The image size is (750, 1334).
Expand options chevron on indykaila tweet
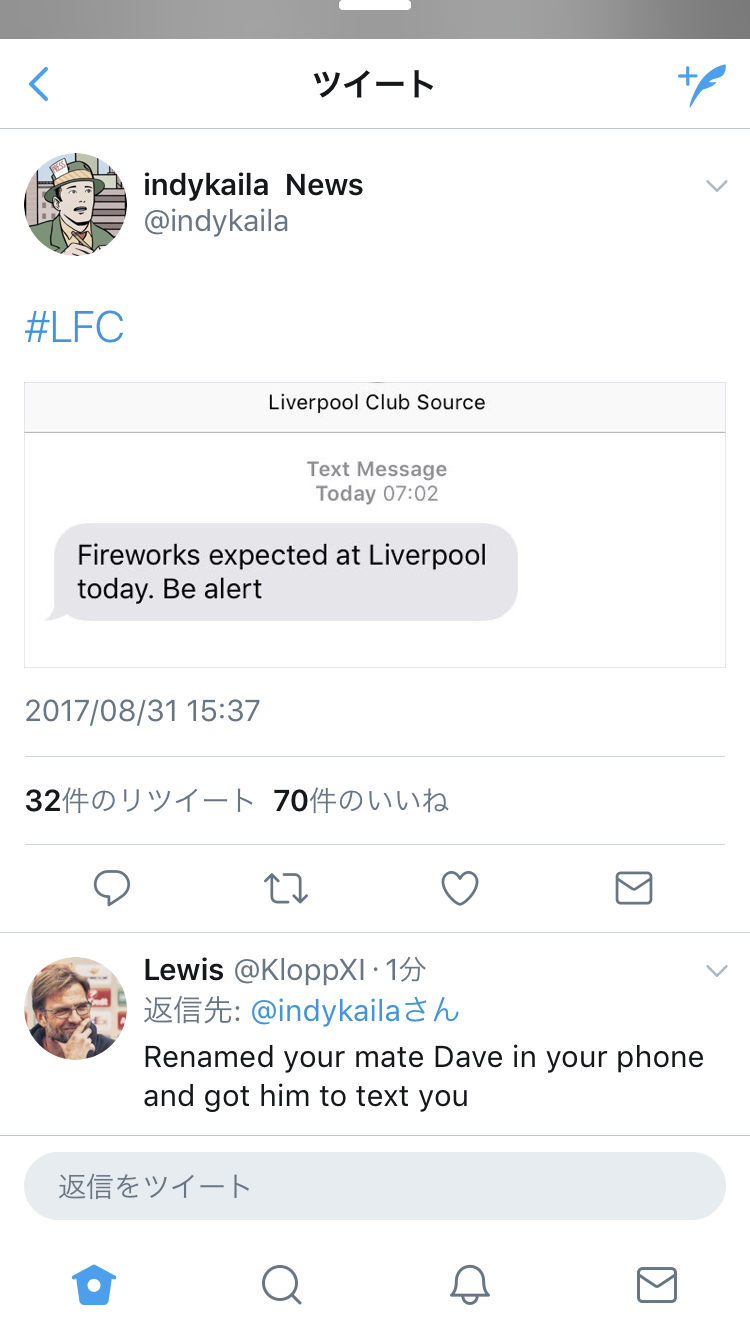pos(716,186)
